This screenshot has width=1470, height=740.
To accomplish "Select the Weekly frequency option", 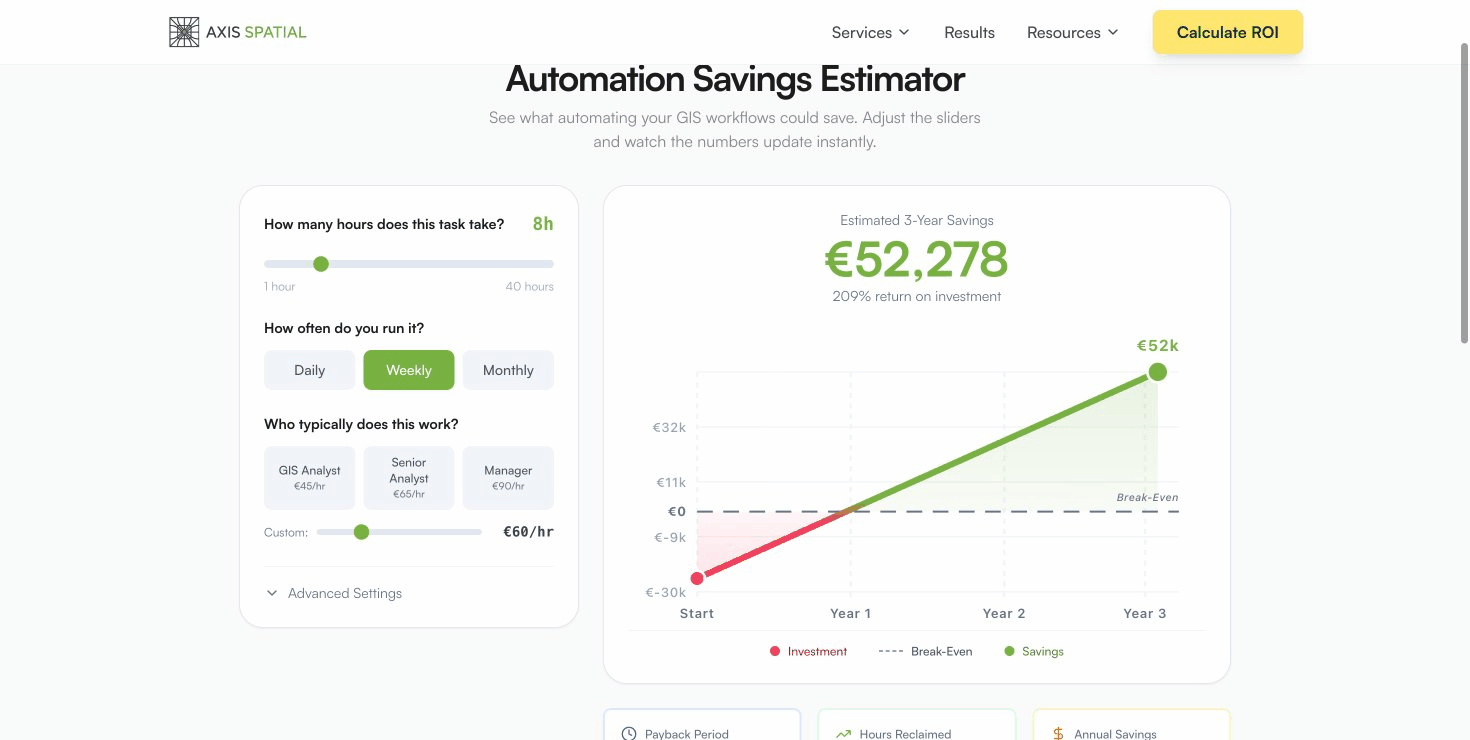I will (408, 370).
